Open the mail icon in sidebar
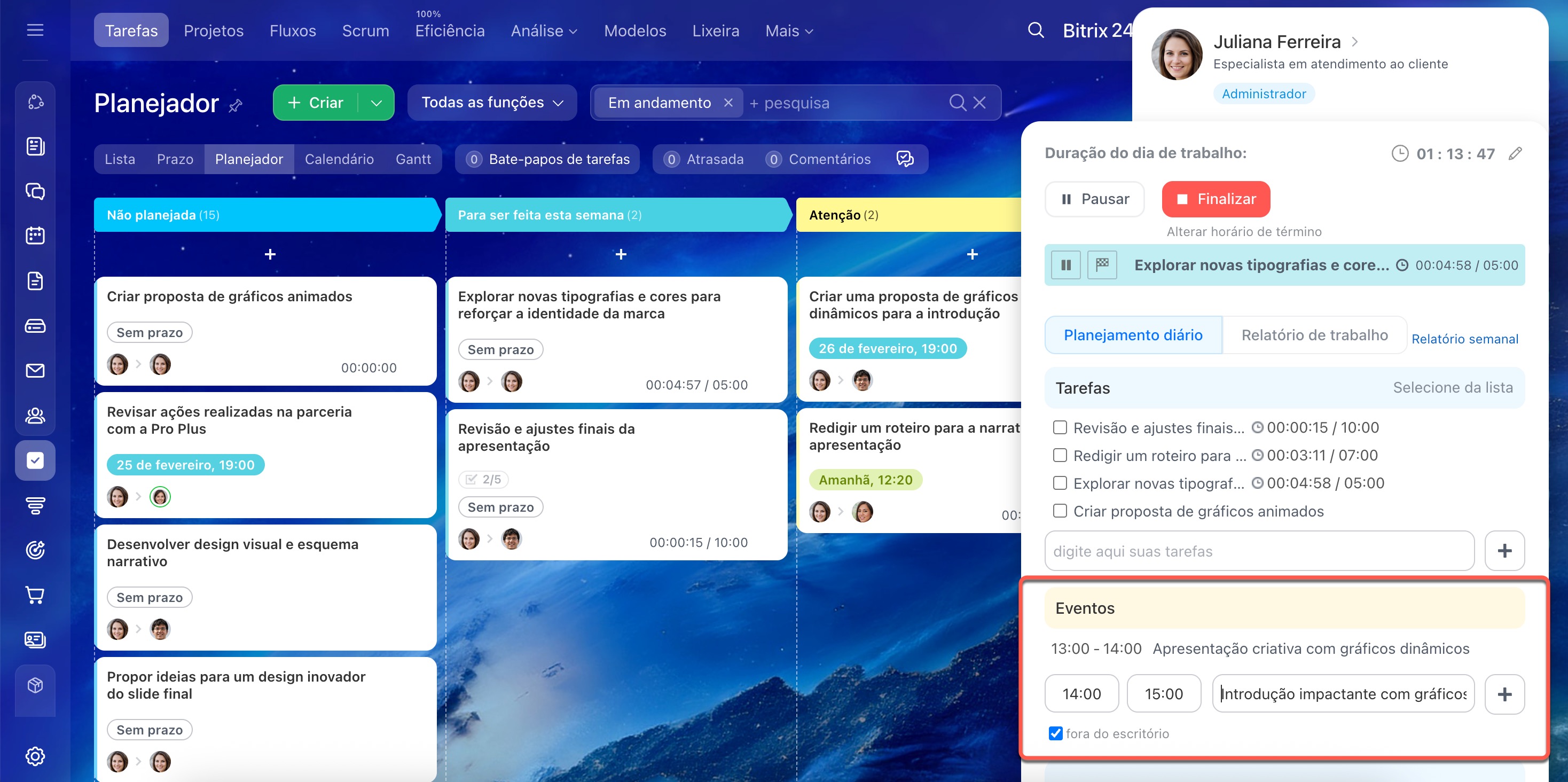Image resolution: width=1568 pixels, height=782 pixels. [35, 370]
